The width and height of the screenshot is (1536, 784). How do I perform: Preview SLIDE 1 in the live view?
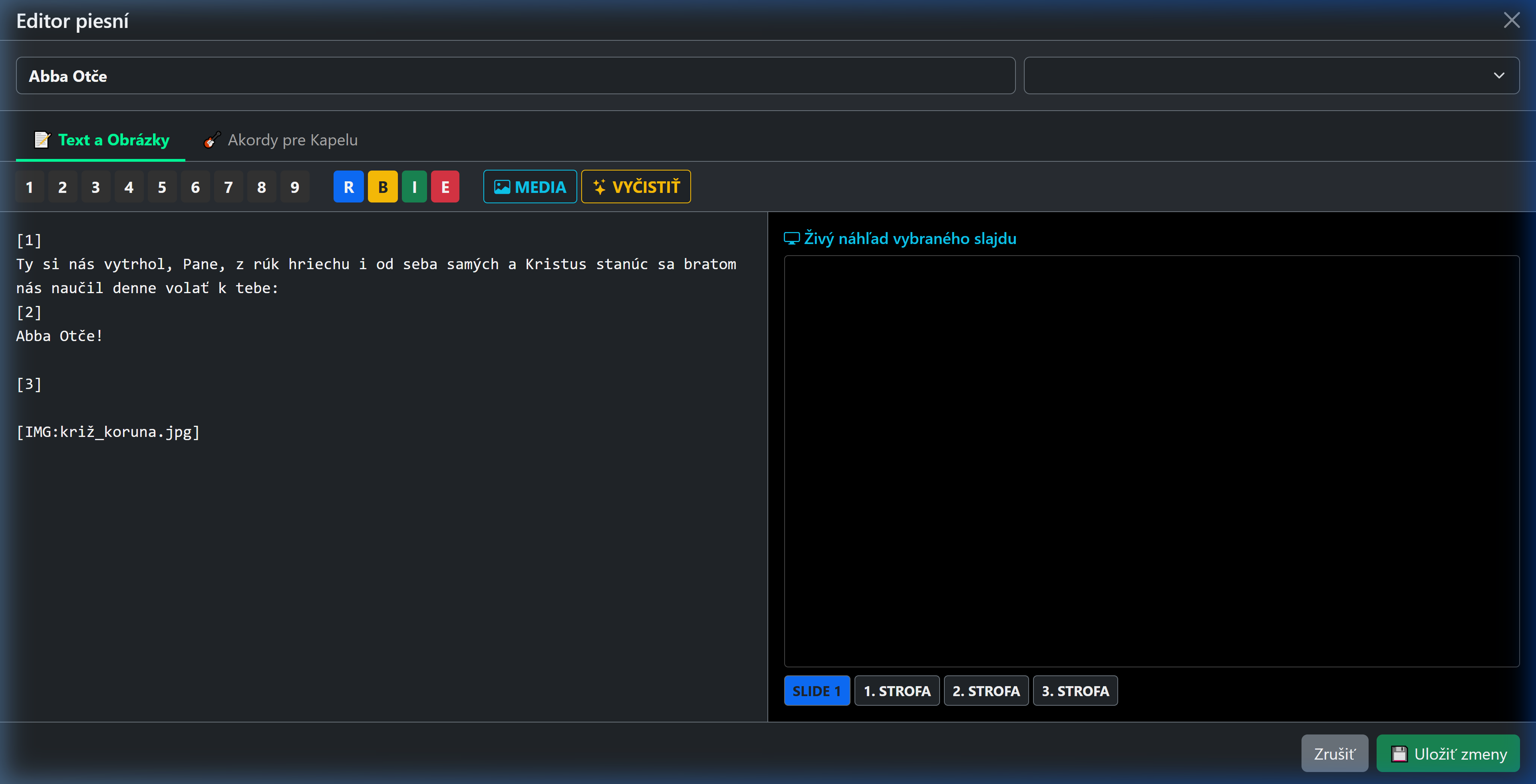816,691
